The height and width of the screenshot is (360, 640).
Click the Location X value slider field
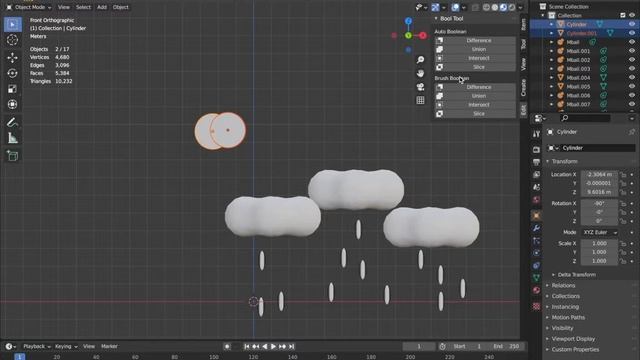(599, 175)
